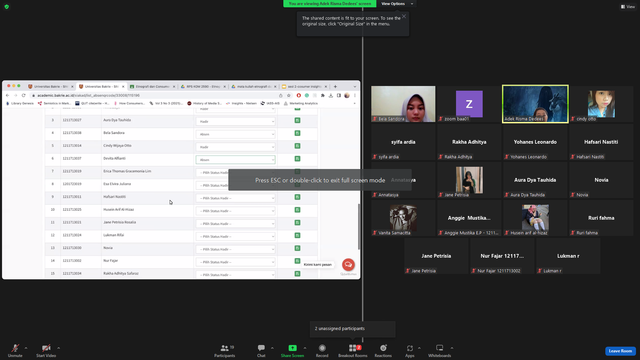Click green action icon in Nur Fajar row
The height and width of the screenshot is (360, 640).
click(297, 261)
